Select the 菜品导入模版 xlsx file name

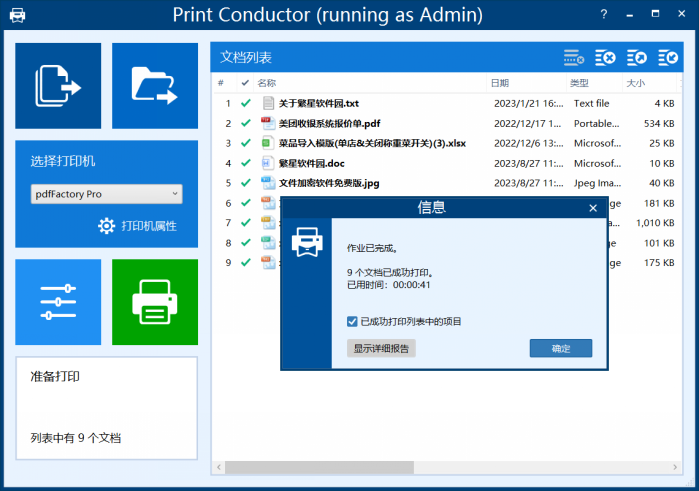[372, 143]
